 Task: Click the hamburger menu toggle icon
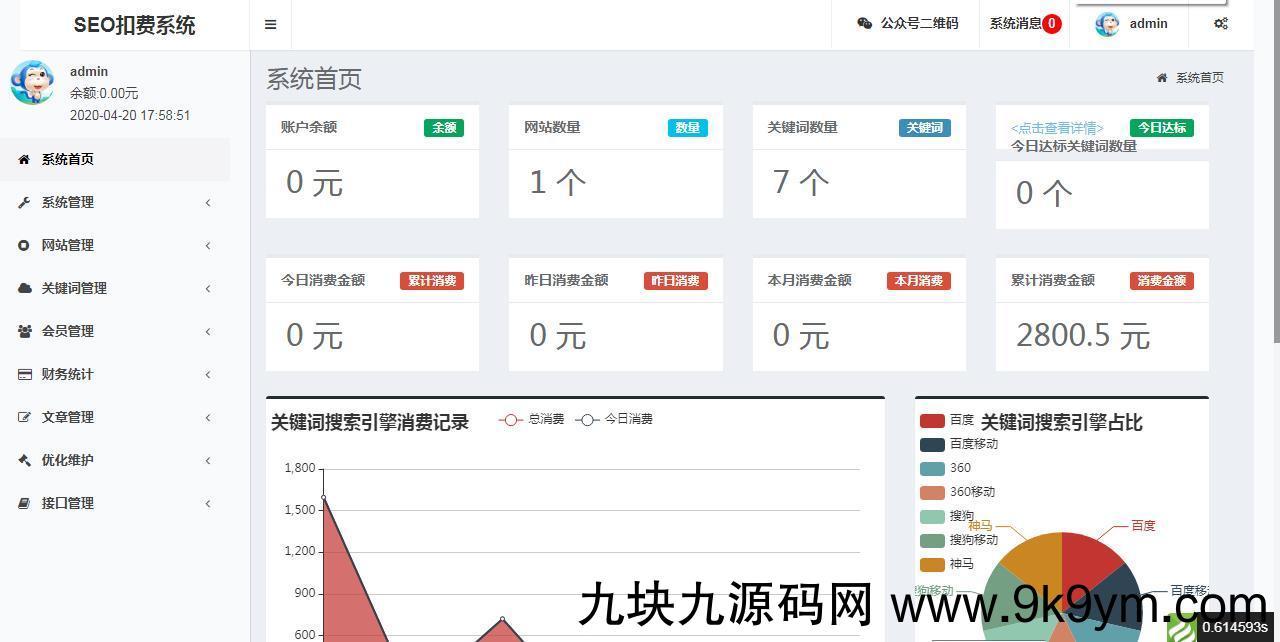coord(270,25)
